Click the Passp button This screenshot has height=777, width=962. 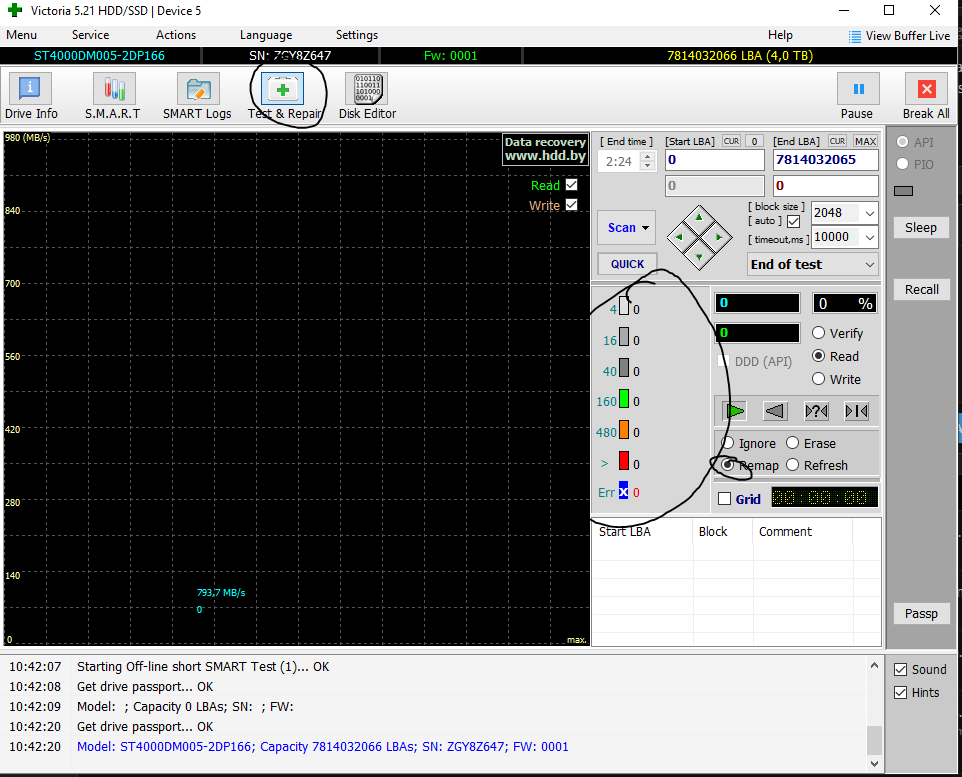coord(921,613)
